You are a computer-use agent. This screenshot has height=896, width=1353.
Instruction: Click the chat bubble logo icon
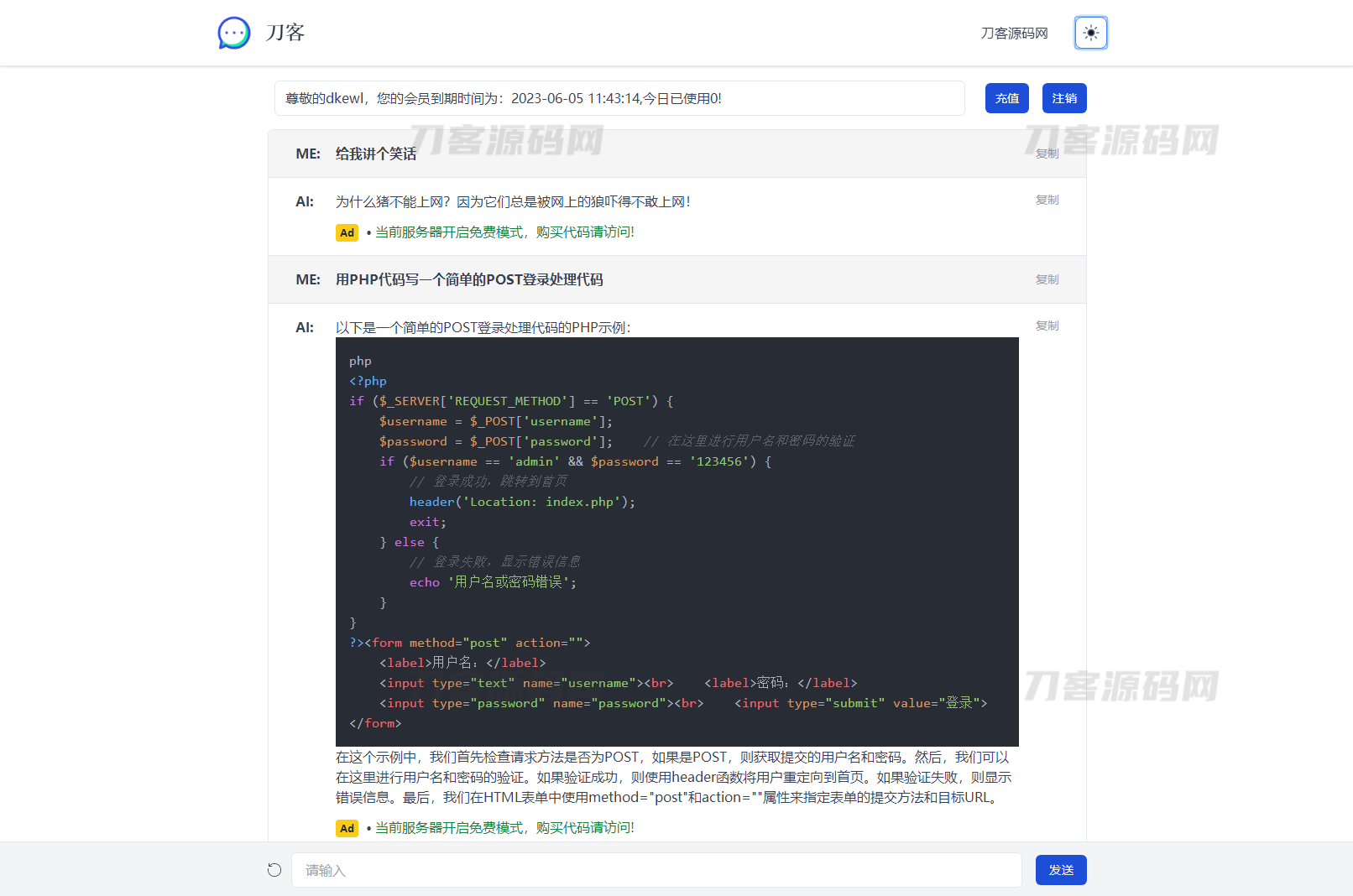234,33
